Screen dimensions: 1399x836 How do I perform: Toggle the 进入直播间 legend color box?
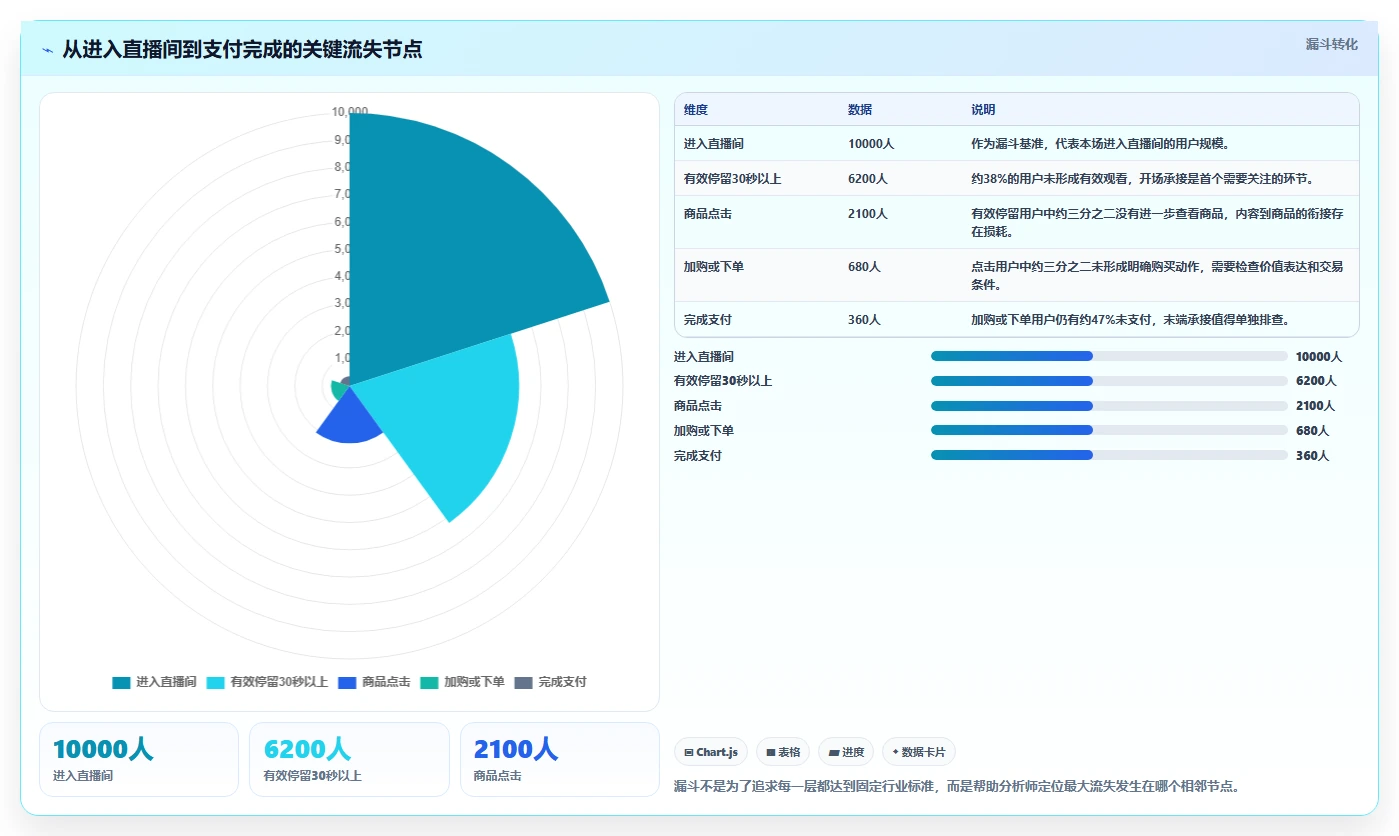tap(121, 682)
